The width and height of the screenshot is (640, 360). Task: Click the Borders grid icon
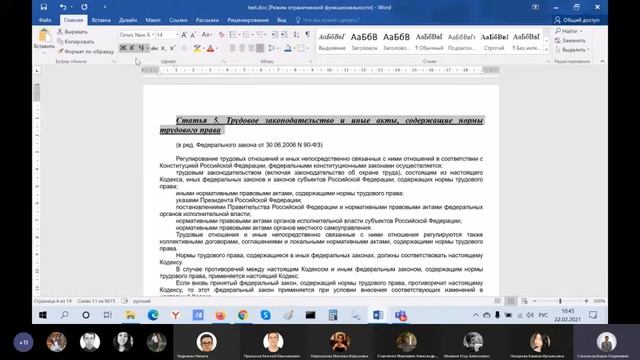pyautogui.click(x=301, y=48)
